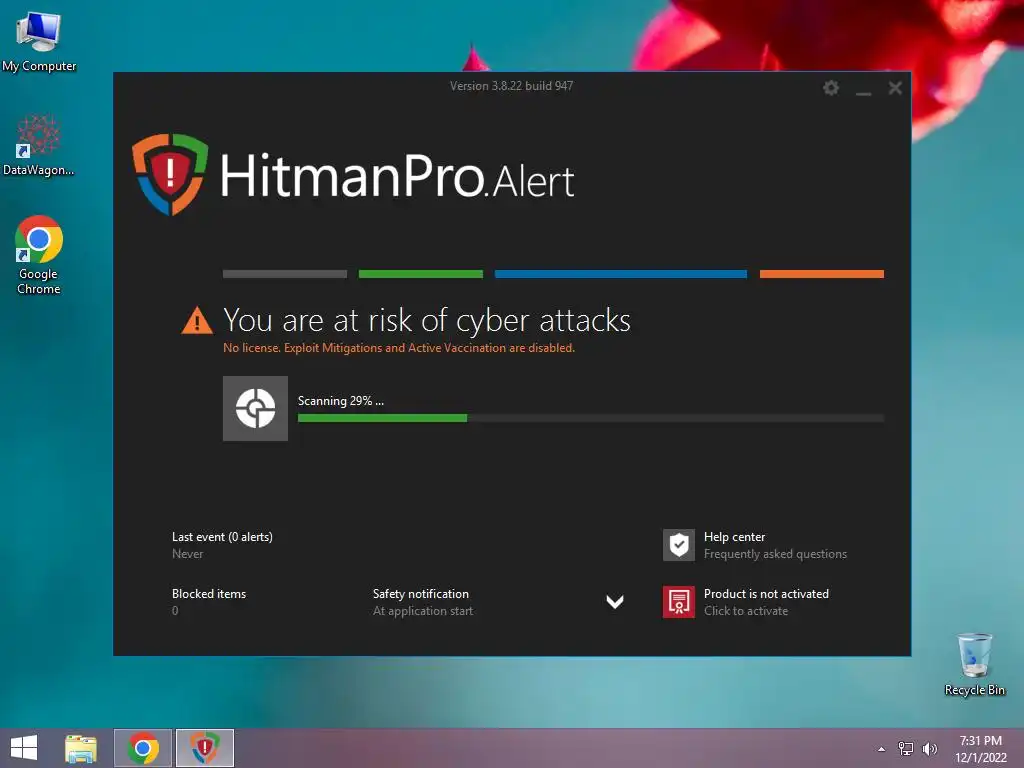Open the network tray icon

click(x=906, y=749)
